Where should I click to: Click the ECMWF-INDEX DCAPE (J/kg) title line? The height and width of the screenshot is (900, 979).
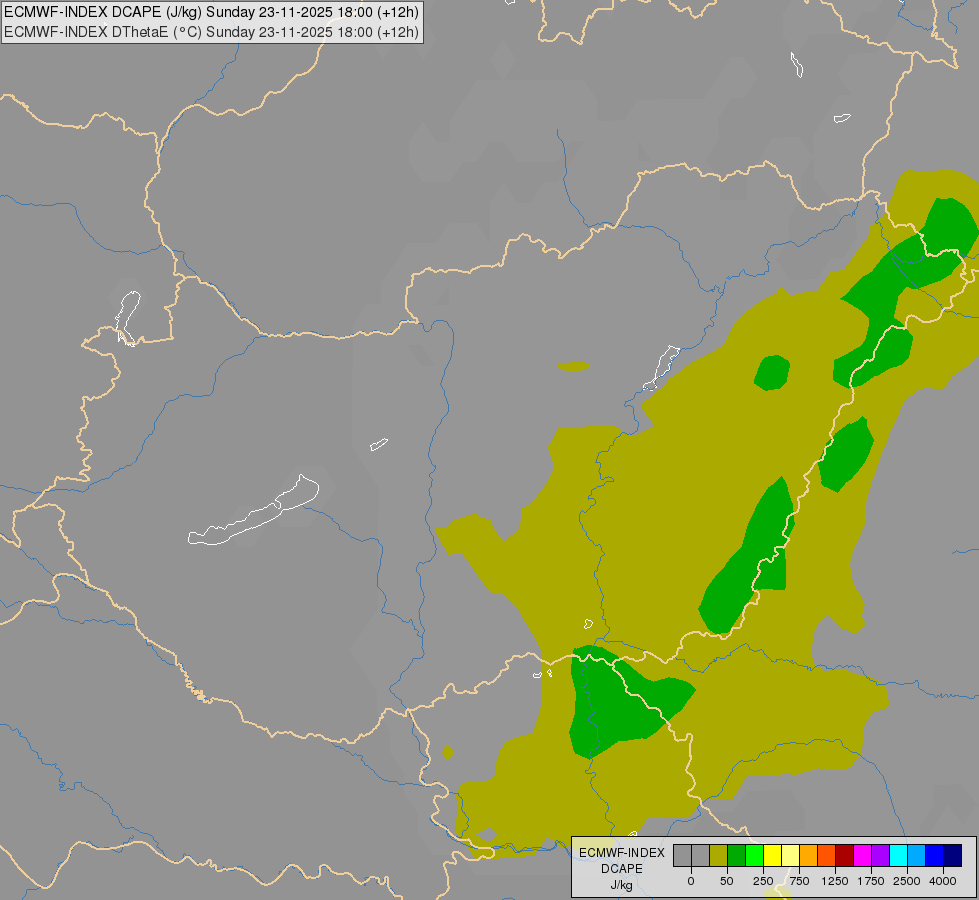(212, 12)
